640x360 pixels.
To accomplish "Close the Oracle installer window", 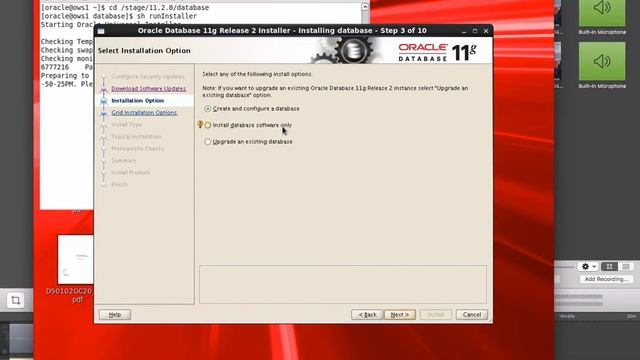I will pyautogui.click(x=486, y=31).
